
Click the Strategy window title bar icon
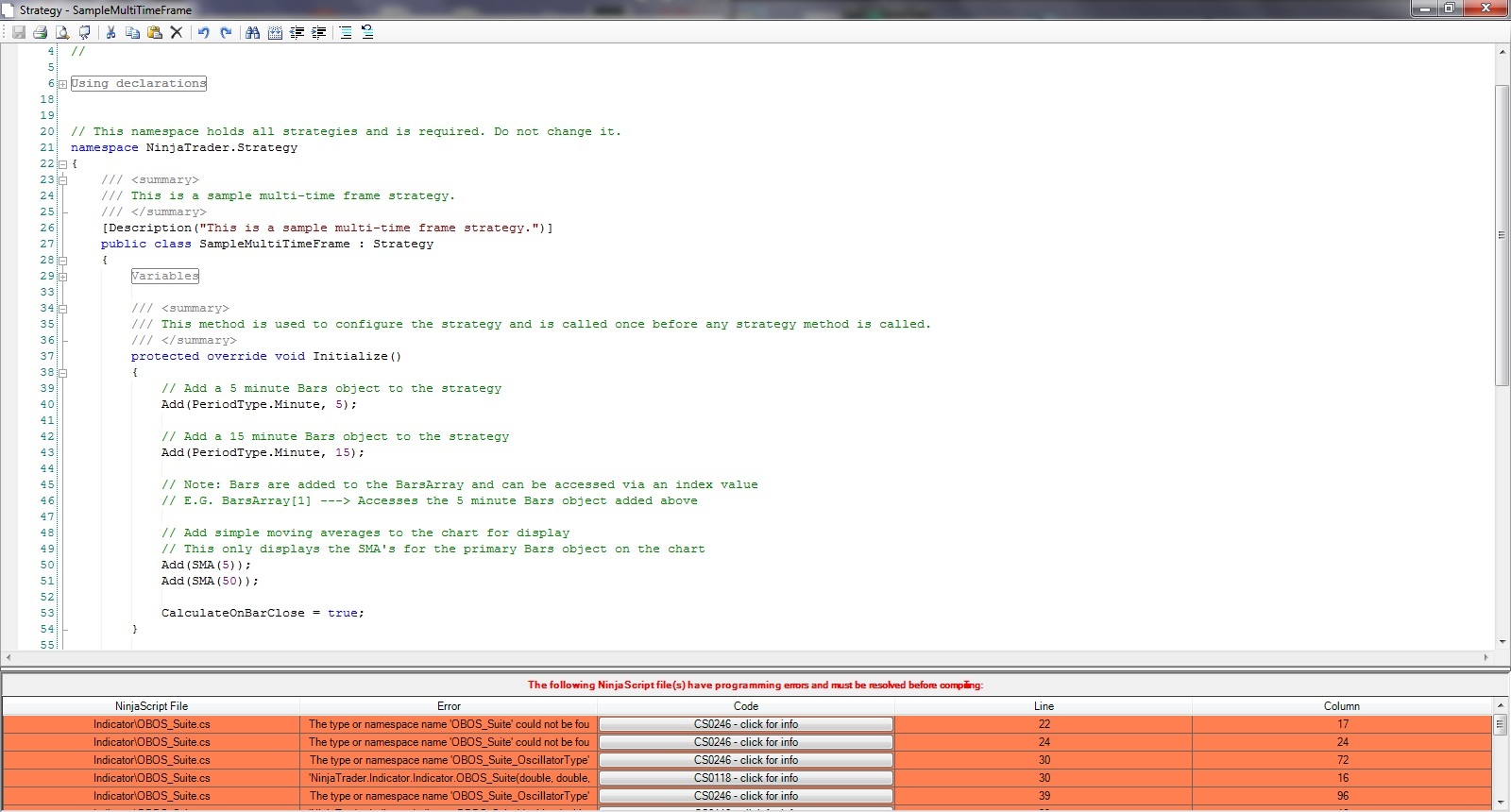click(8, 9)
